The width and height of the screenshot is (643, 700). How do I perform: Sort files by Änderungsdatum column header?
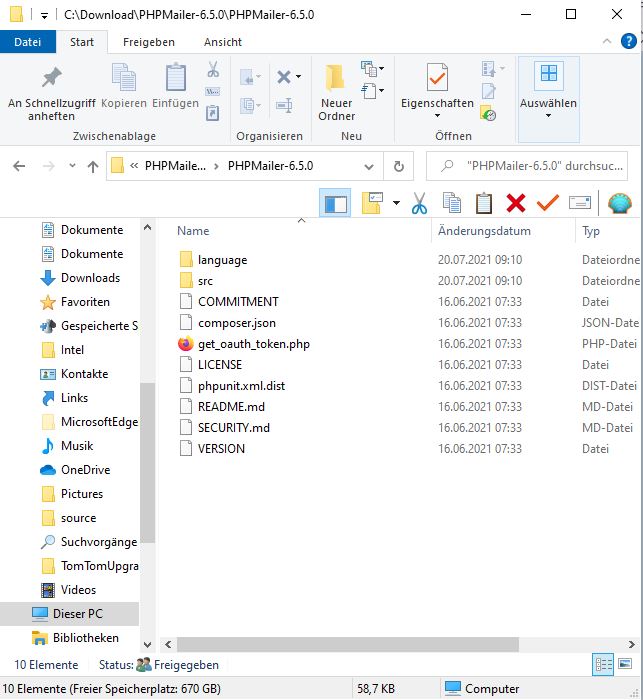pyautogui.click(x=484, y=231)
